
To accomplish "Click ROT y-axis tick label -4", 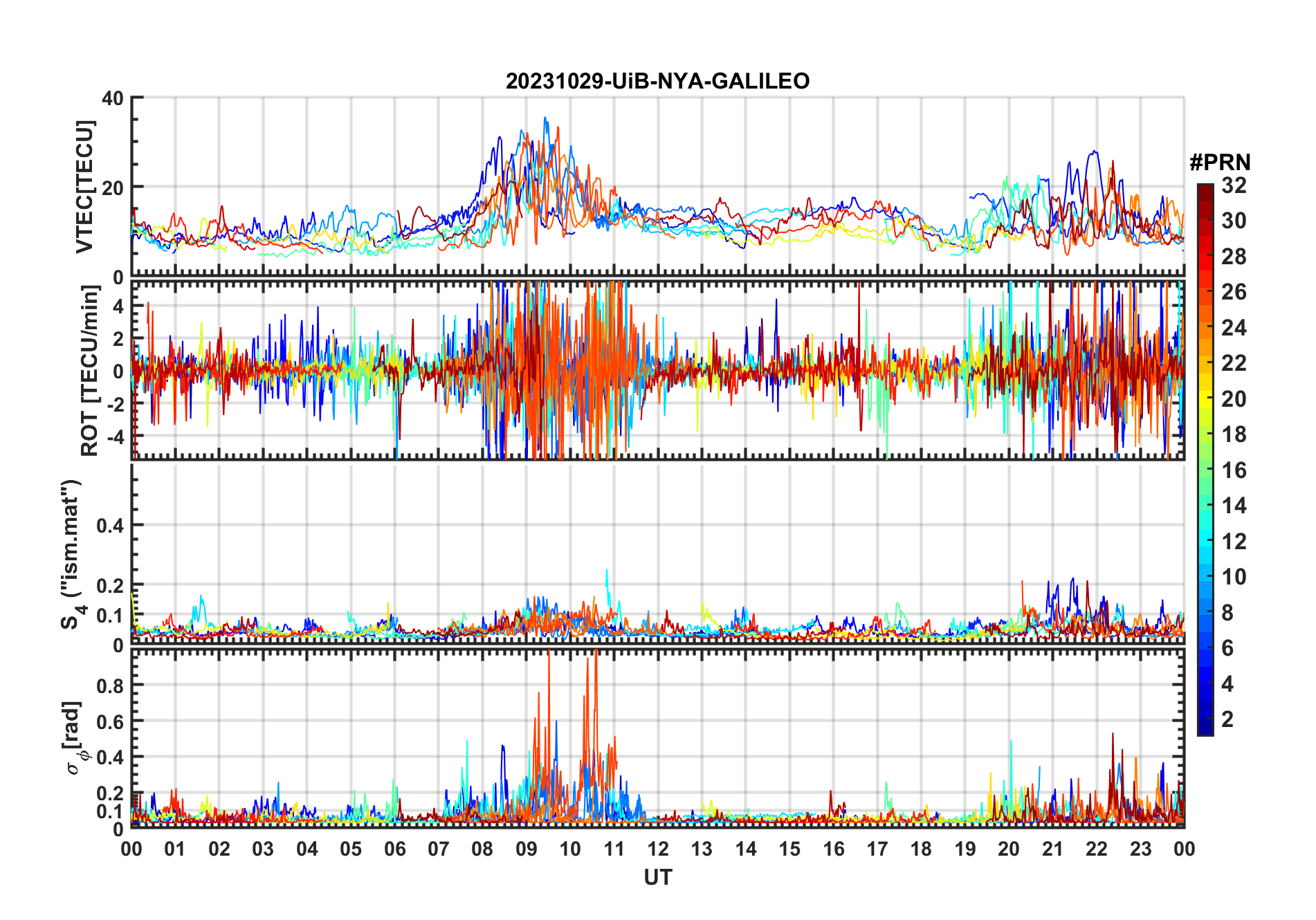I will coord(117,436).
